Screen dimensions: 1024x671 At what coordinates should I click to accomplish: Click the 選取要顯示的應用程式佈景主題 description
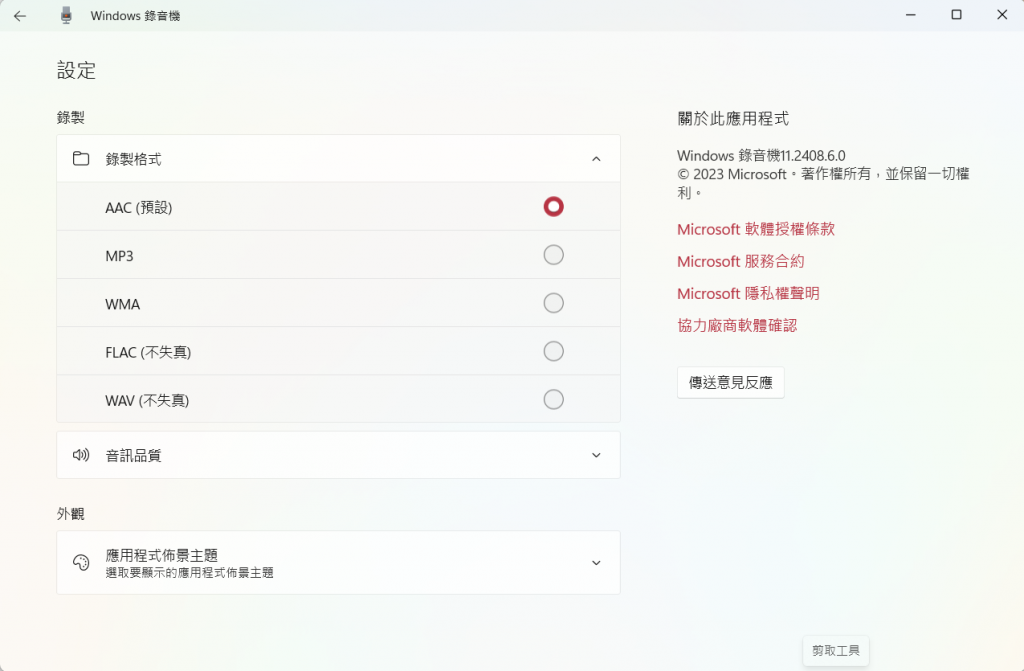click(x=189, y=573)
